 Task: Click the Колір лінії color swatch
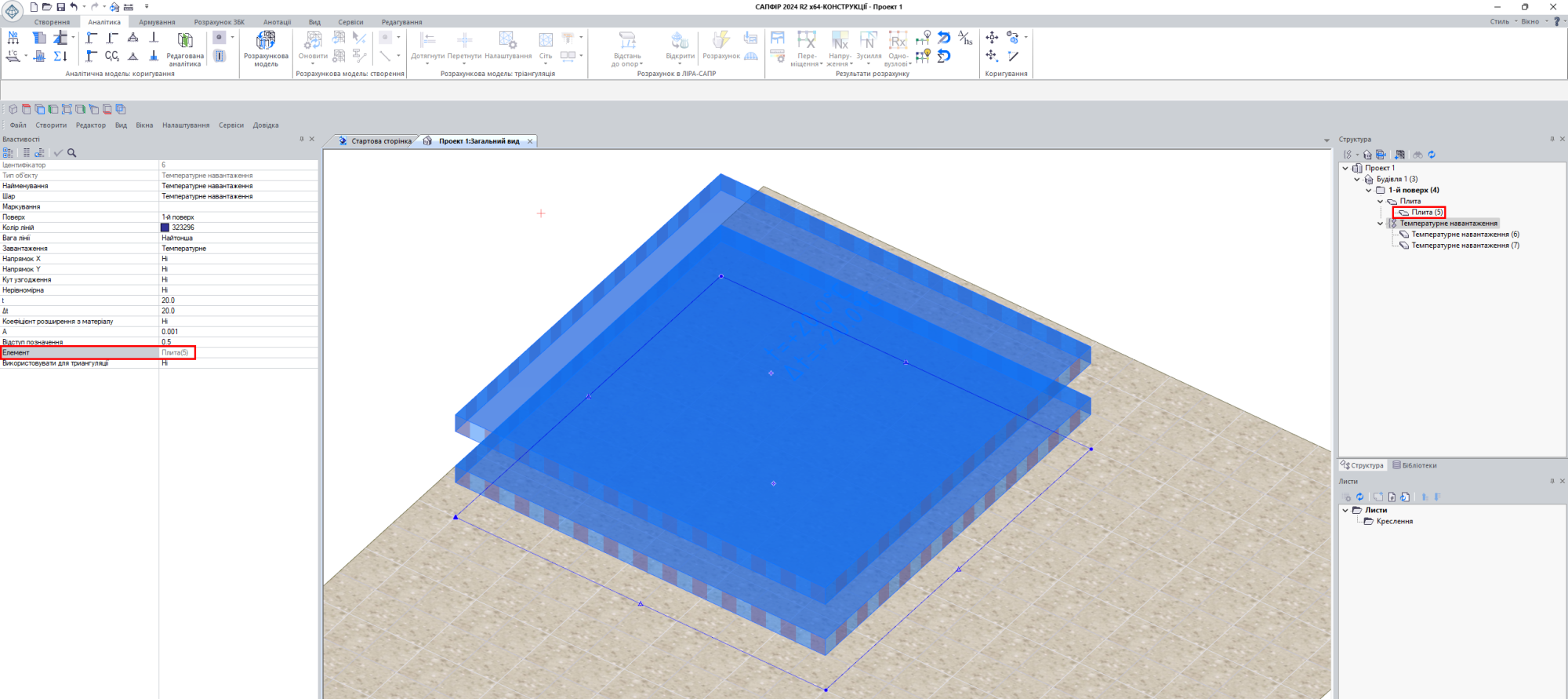point(165,228)
